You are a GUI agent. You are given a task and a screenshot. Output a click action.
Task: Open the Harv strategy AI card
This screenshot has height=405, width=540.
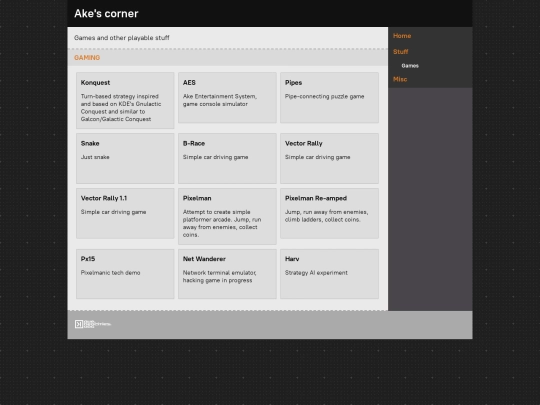329,274
